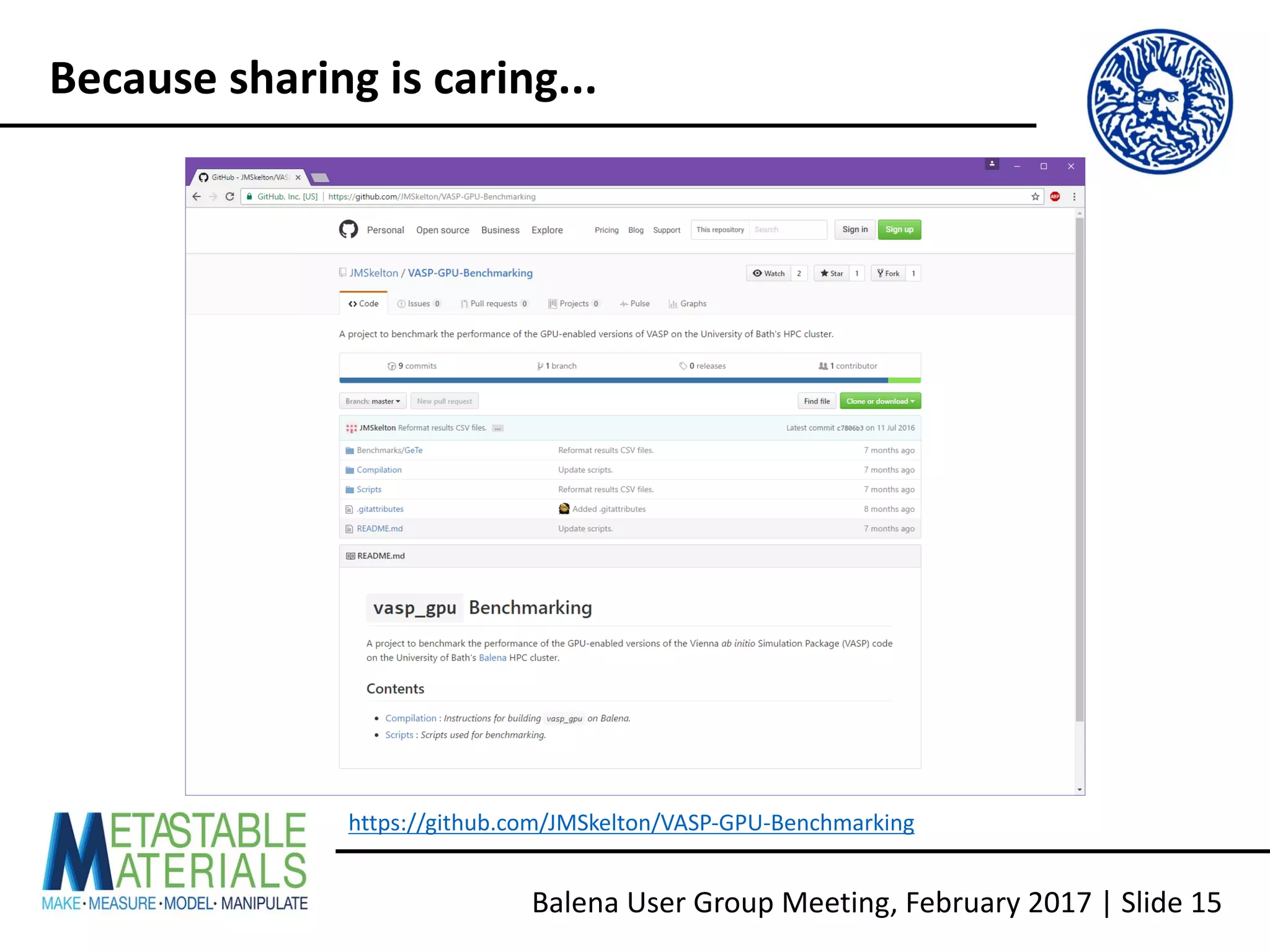The image size is (1270, 952).
Task: Click the Scripts folder icon
Action: tap(350, 490)
